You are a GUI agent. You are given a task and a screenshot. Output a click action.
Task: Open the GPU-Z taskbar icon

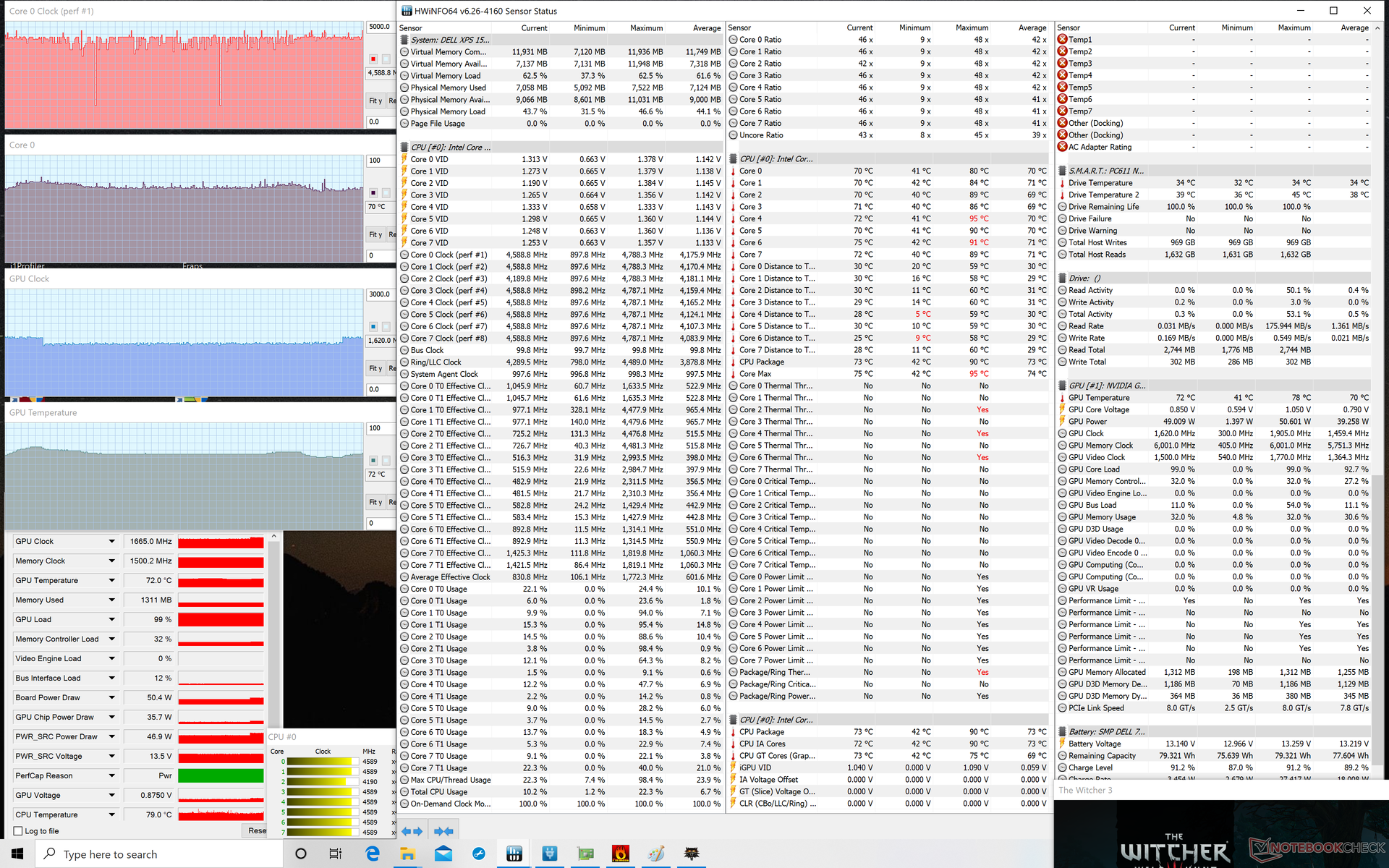coord(585,854)
